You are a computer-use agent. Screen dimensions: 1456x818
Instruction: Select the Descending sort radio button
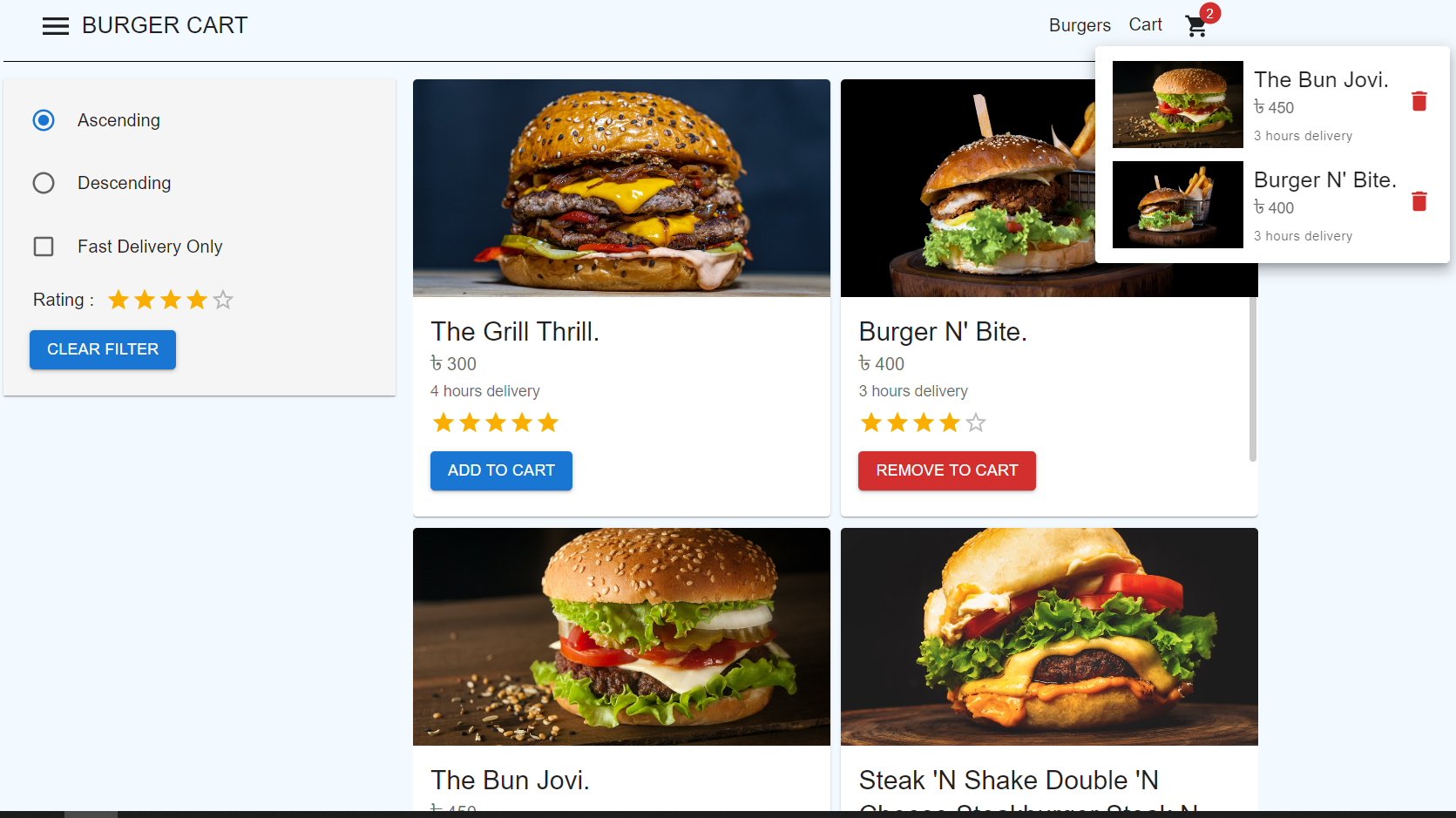[44, 183]
